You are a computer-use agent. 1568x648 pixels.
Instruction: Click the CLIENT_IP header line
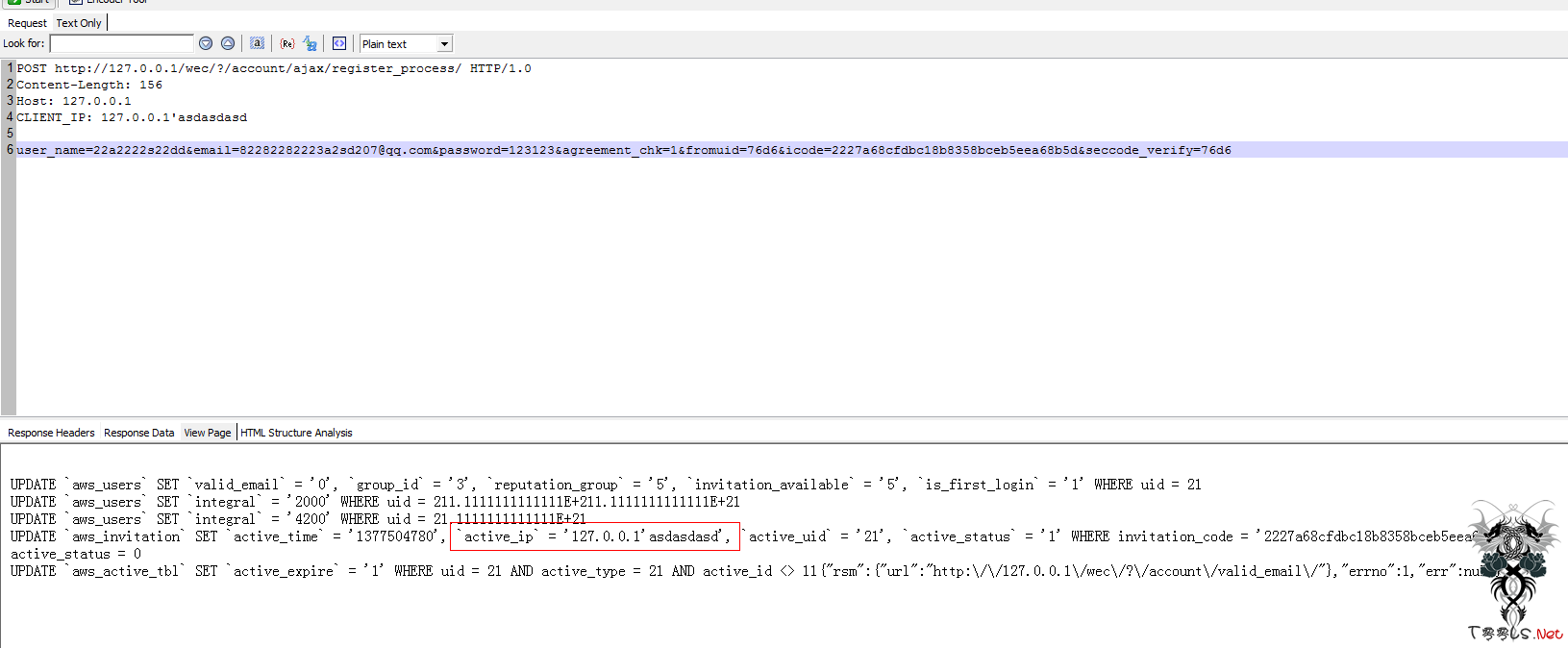click(132, 117)
